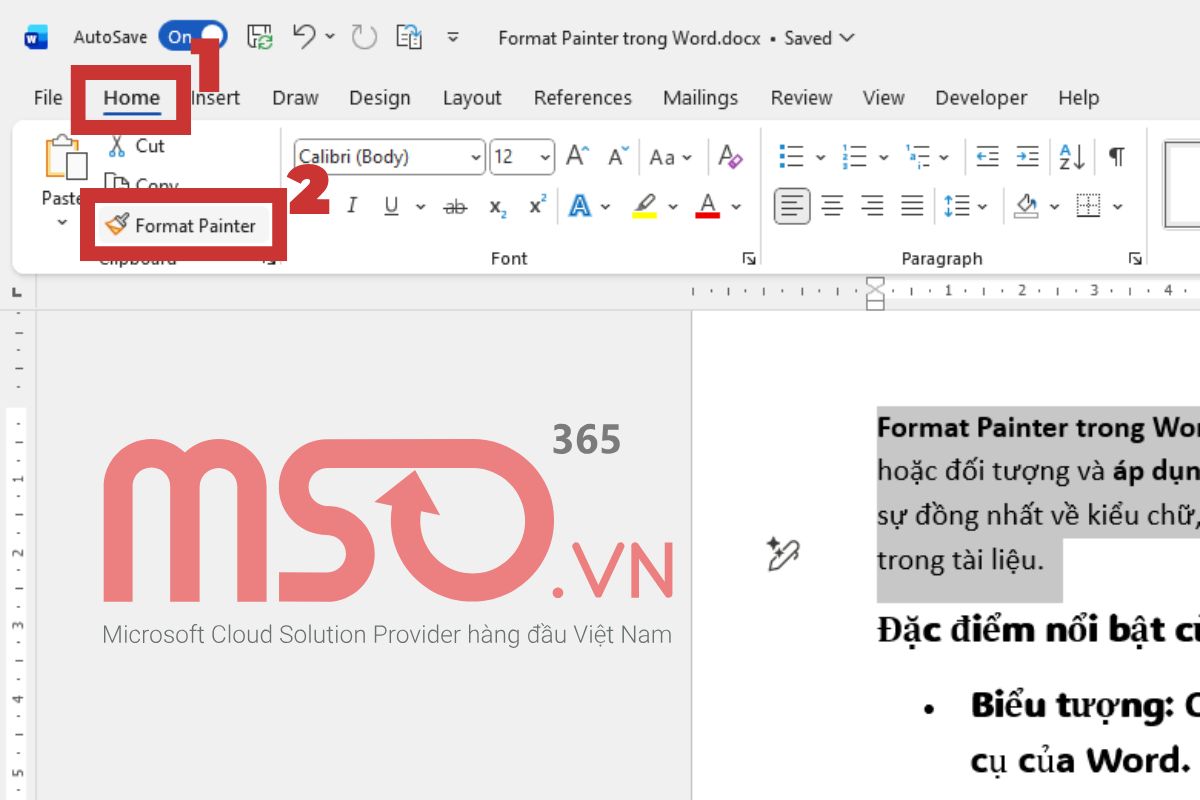
Task: Click Clear All Formatting icon
Action: pos(730,157)
